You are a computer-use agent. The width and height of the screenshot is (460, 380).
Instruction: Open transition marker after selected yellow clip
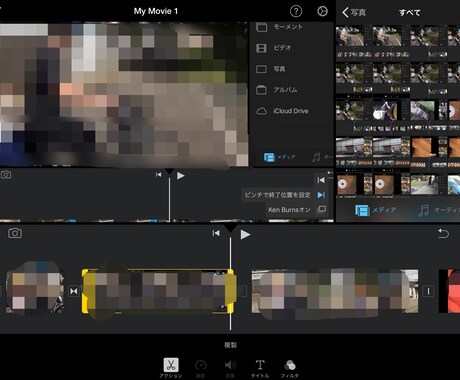243,291
